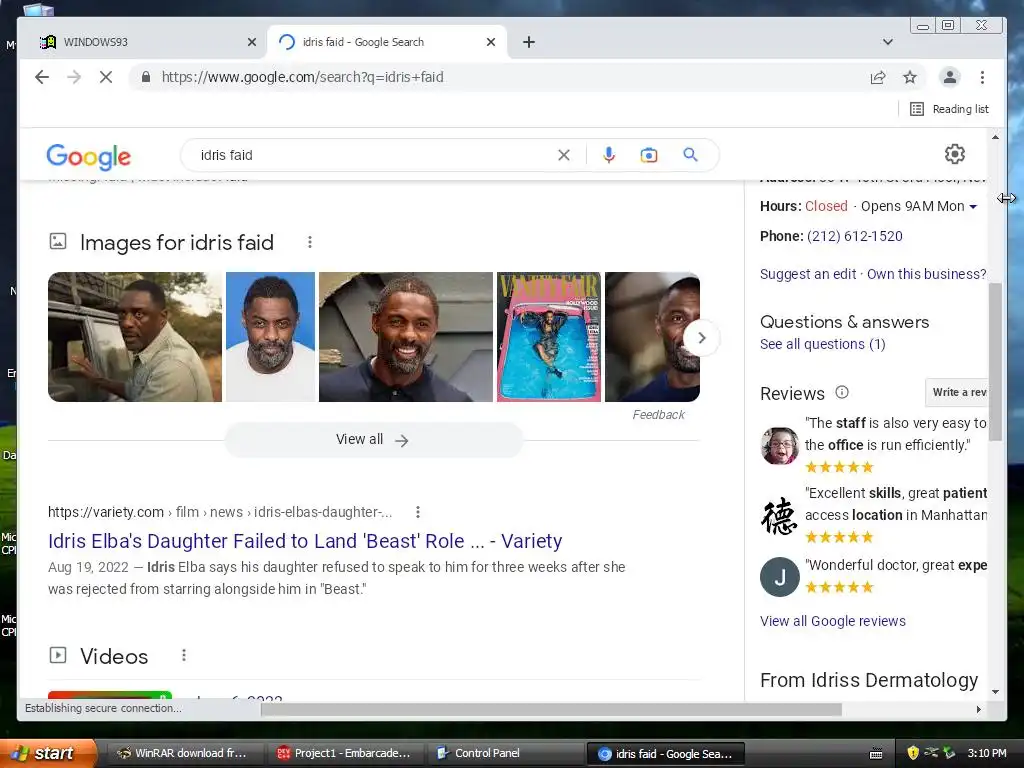
Task: Click the Reviews info icon
Action: click(842, 392)
